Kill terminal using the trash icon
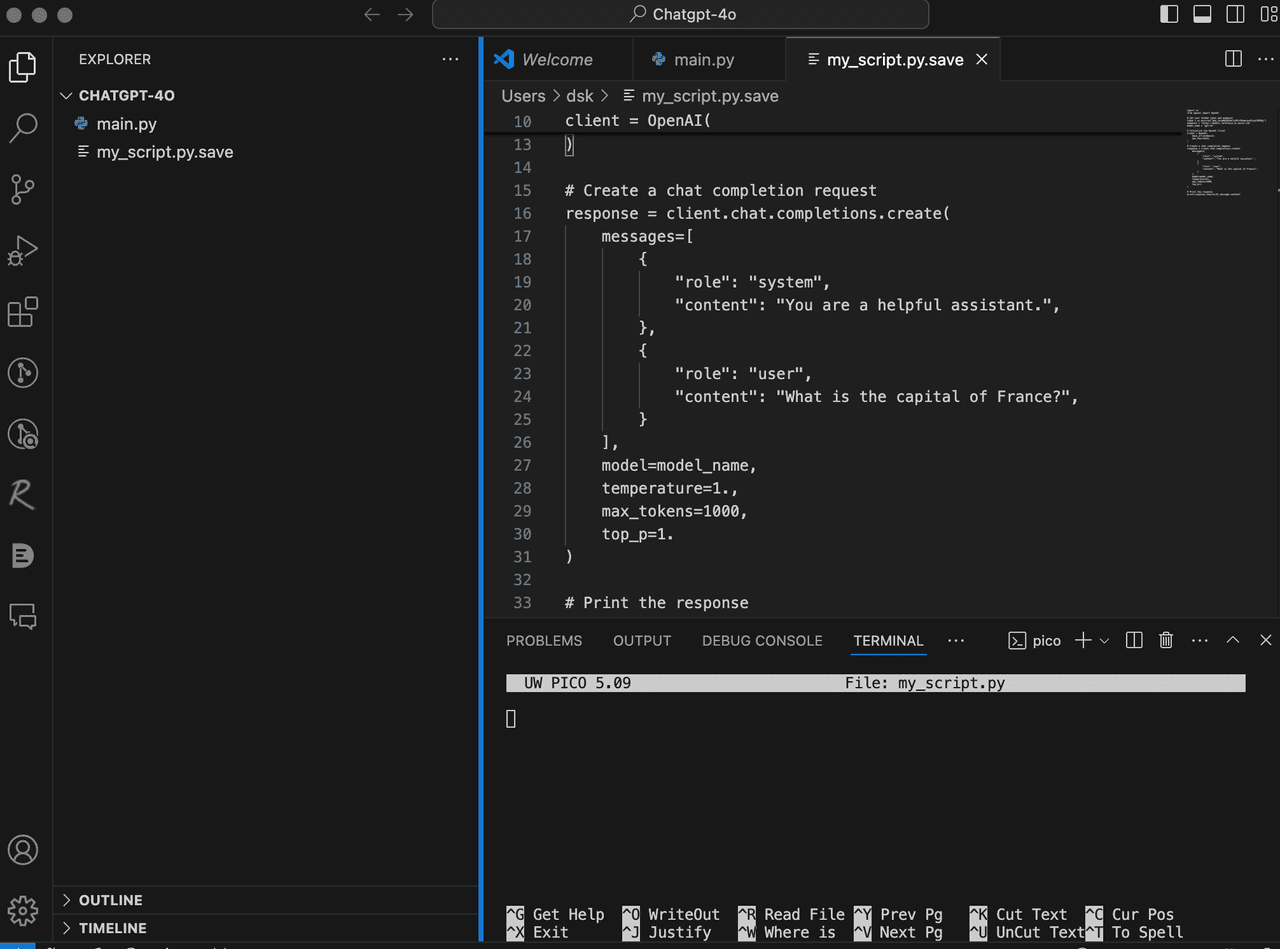The width and height of the screenshot is (1280, 949). [x=1165, y=641]
